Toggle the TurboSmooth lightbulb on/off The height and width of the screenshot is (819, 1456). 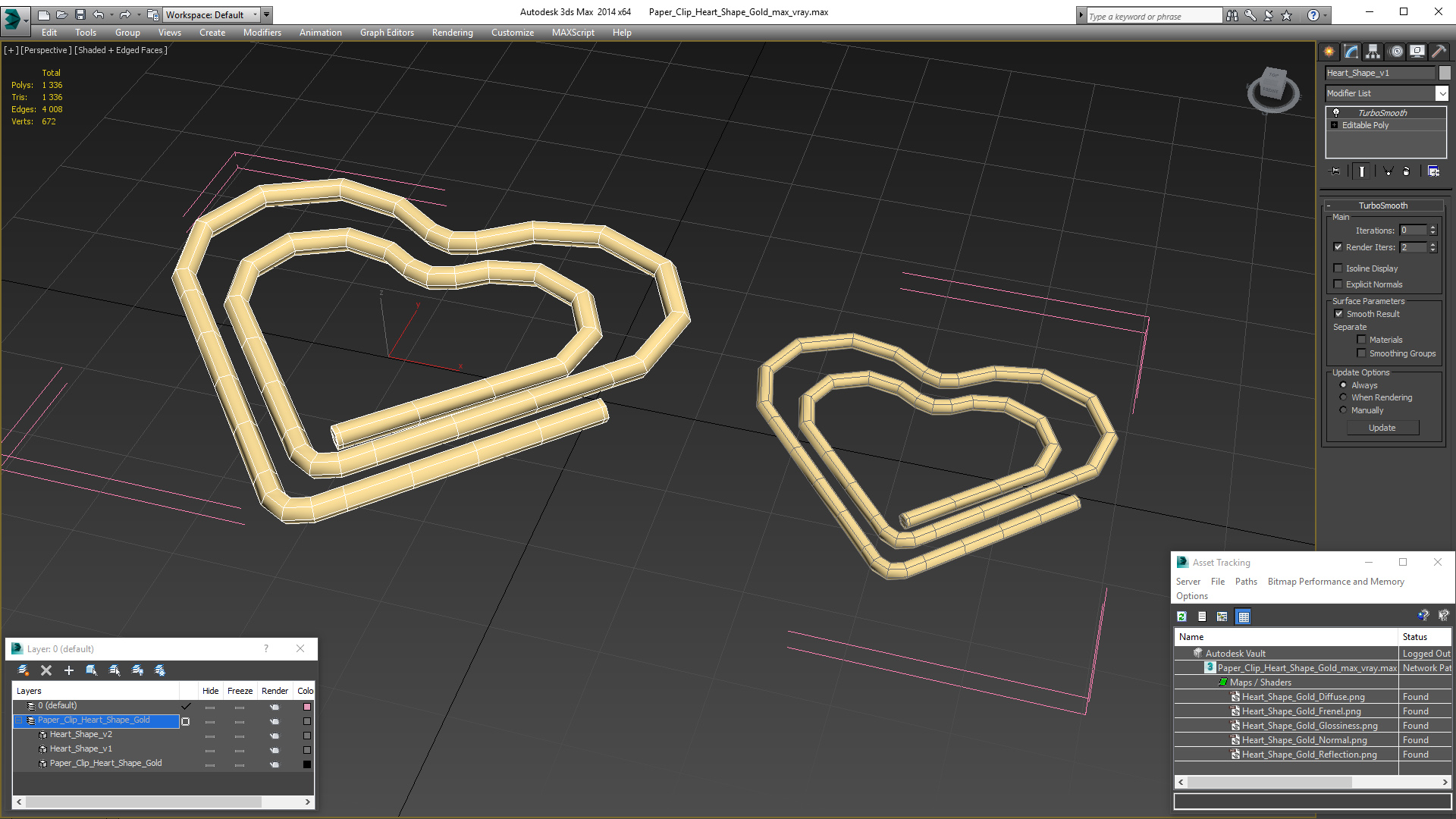coord(1336,112)
